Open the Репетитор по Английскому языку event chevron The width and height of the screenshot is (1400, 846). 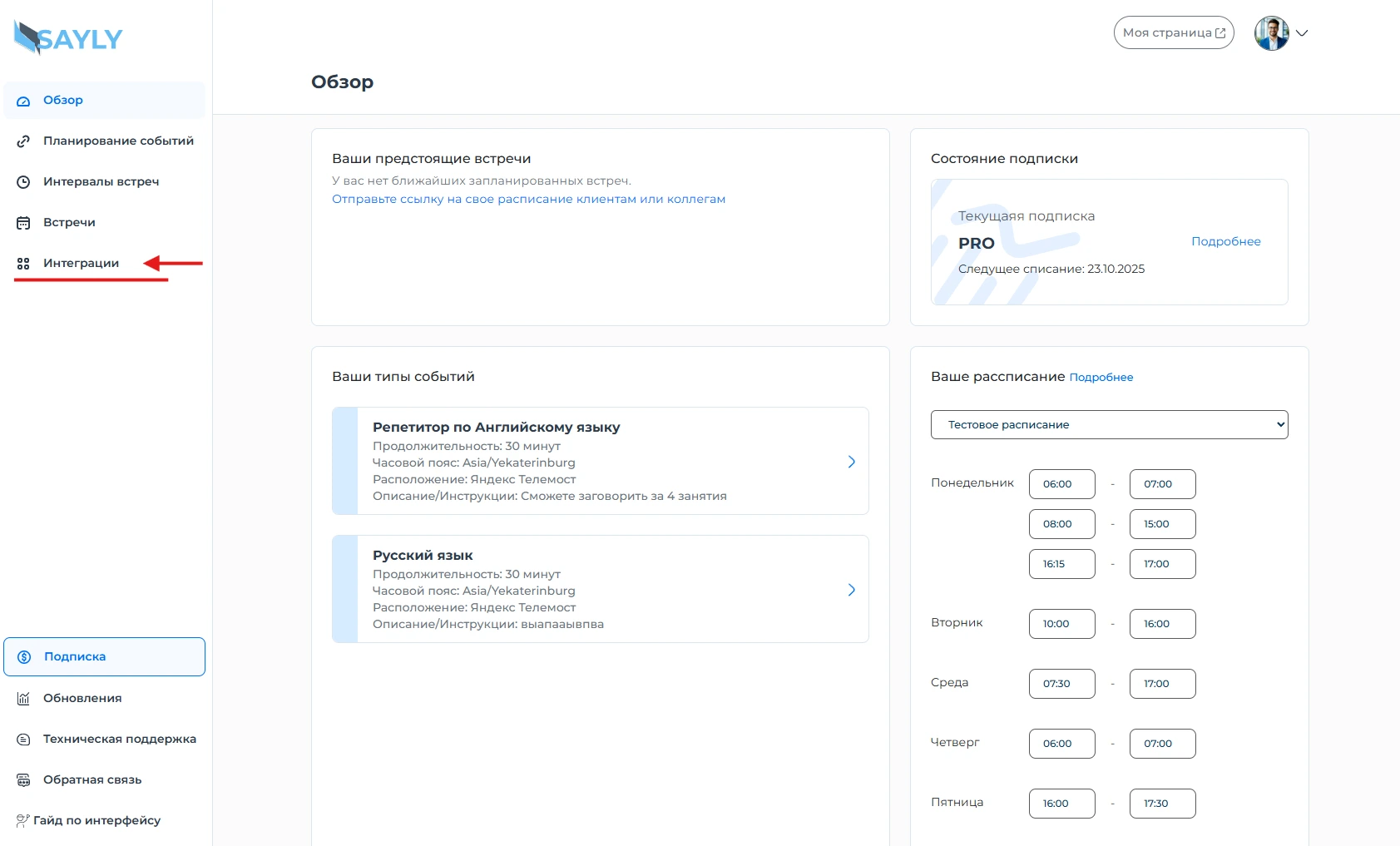point(851,462)
